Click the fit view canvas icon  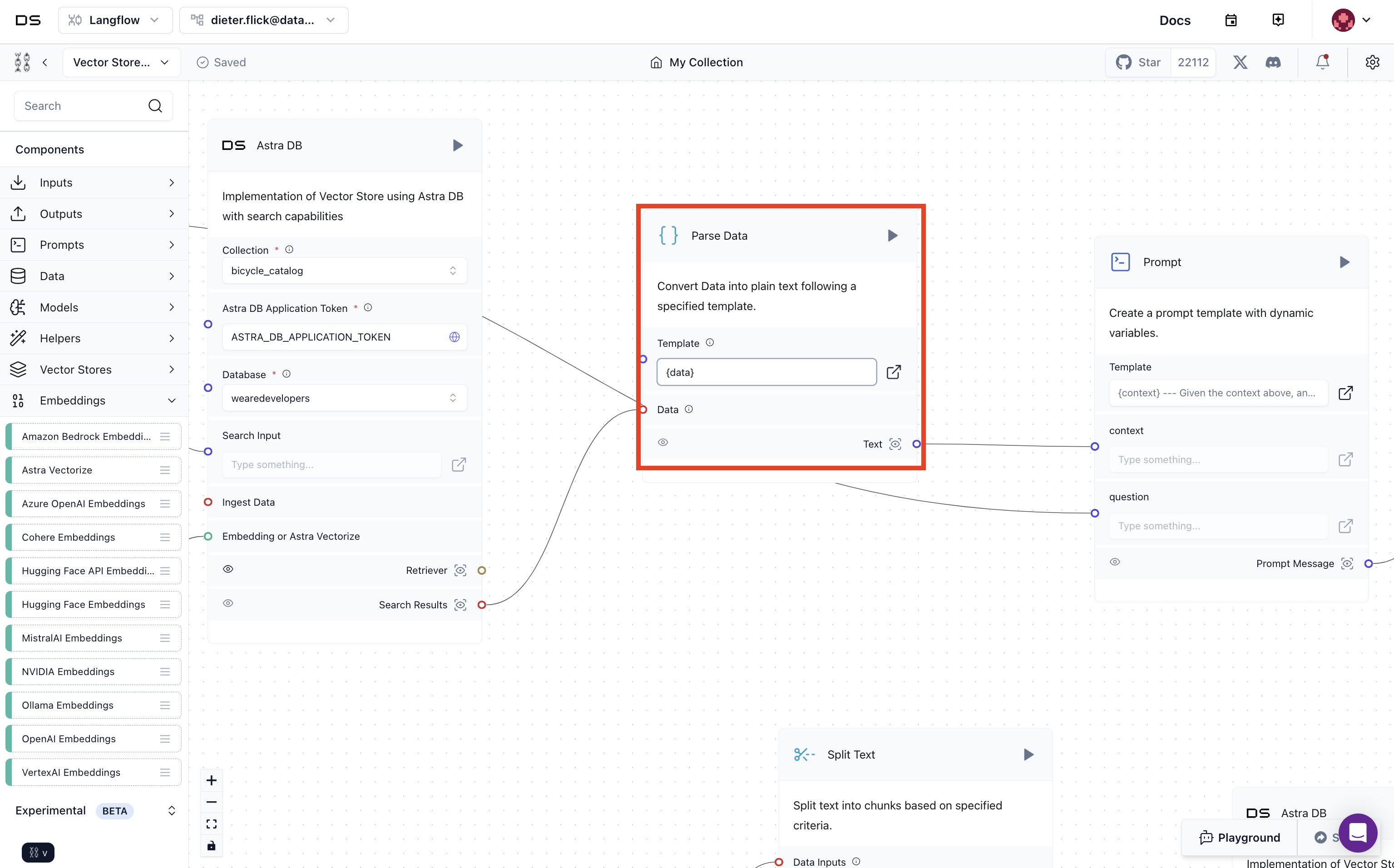[211, 824]
